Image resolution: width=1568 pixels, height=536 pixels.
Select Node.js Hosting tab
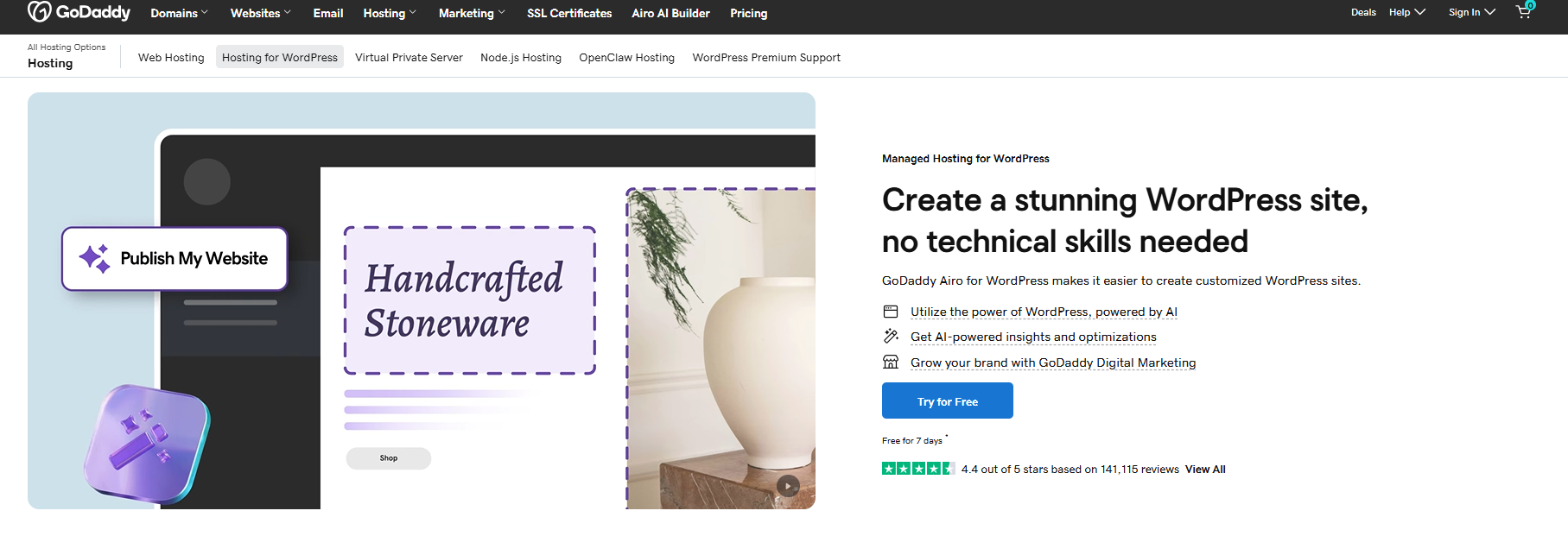pyautogui.click(x=521, y=57)
